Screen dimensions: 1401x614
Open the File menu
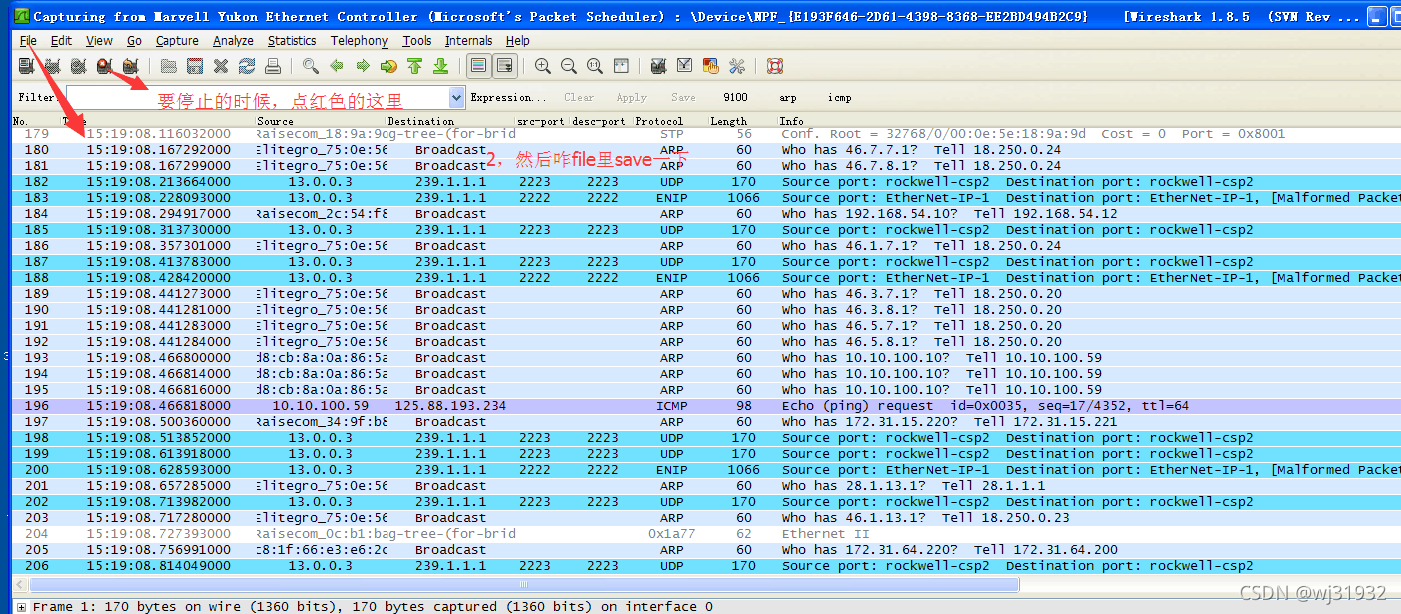(28, 41)
